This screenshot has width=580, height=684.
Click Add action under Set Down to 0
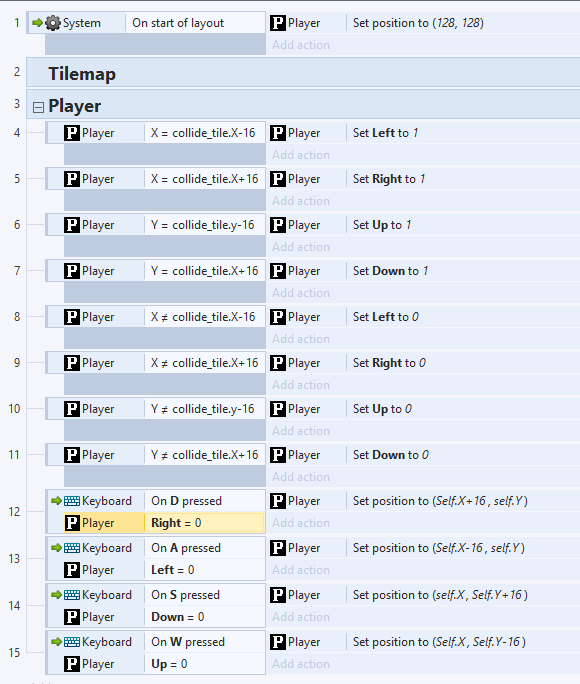(301, 477)
